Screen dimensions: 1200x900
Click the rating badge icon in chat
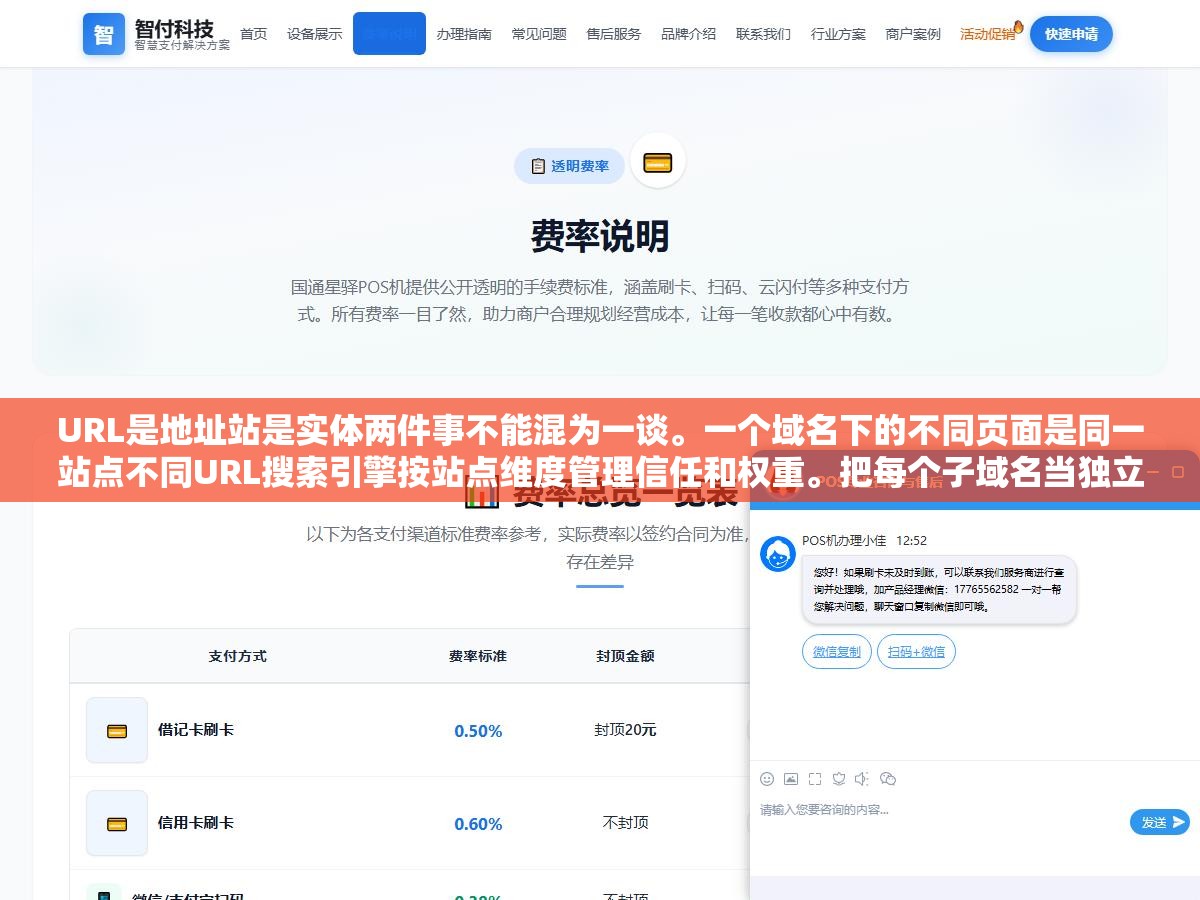pyautogui.click(x=839, y=779)
